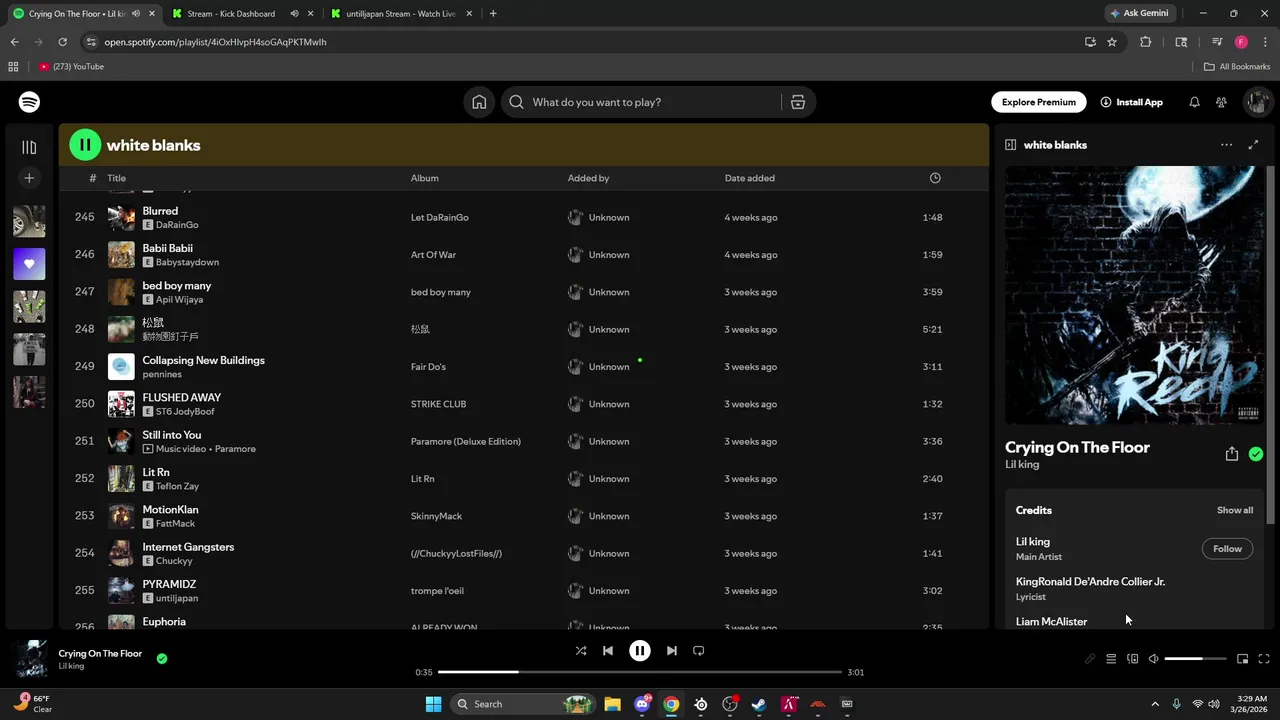
Task: Open the user profile avatar menu
Action: point(1257,102)
